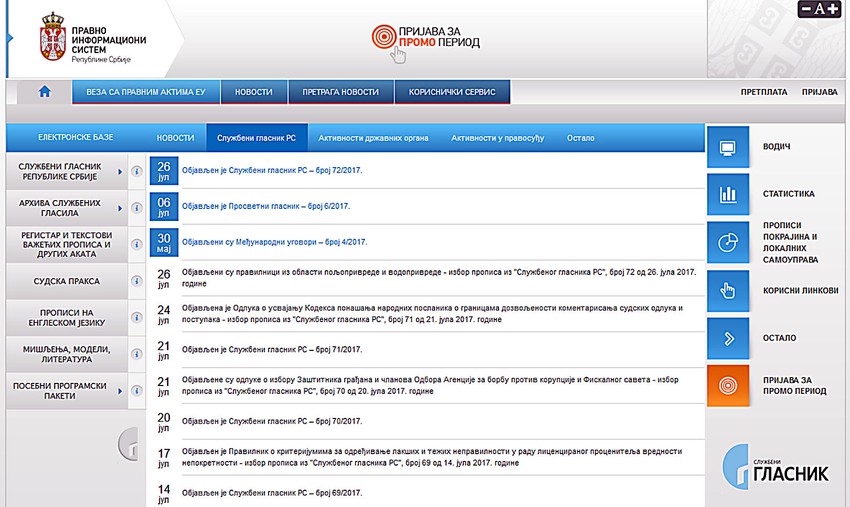850x507 pixels.
Task: Open the pie chart Прописи покрајина icon
Action: coord(728,242)
